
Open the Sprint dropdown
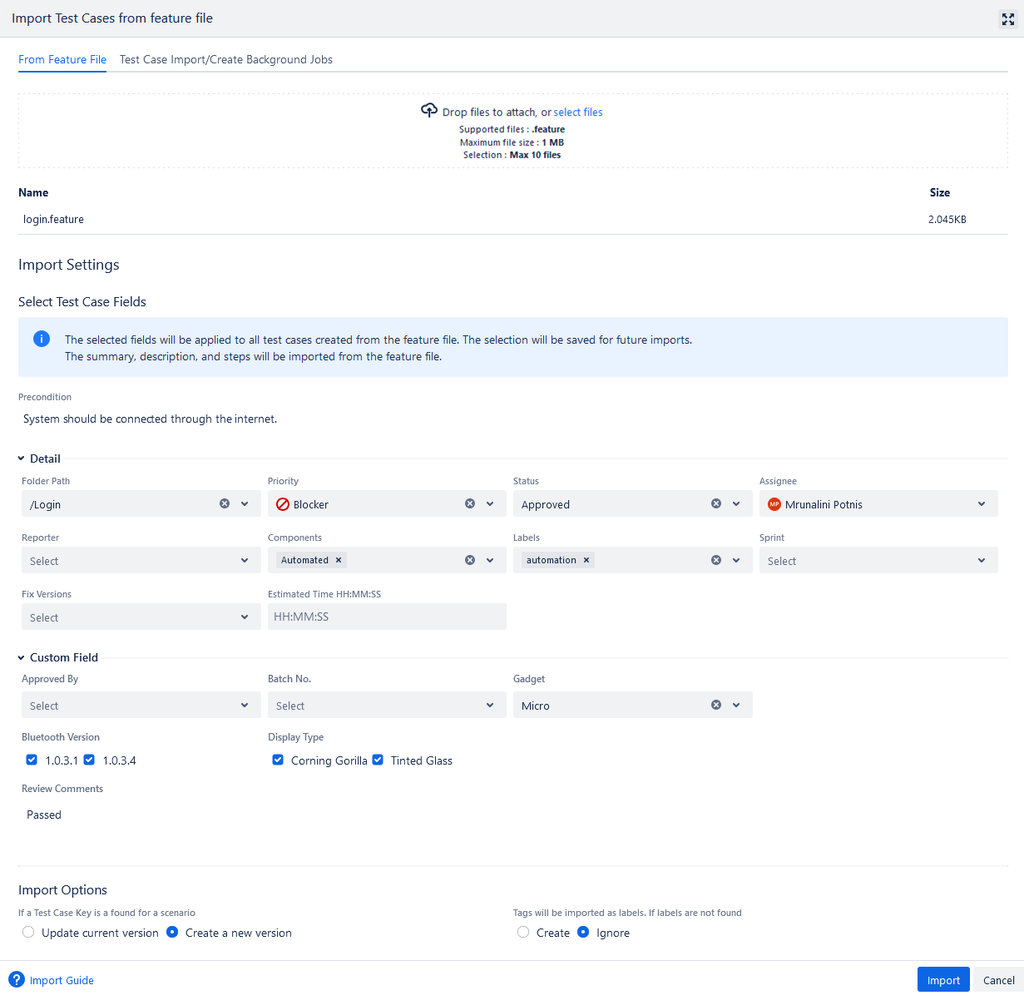[x=877, y=560]
